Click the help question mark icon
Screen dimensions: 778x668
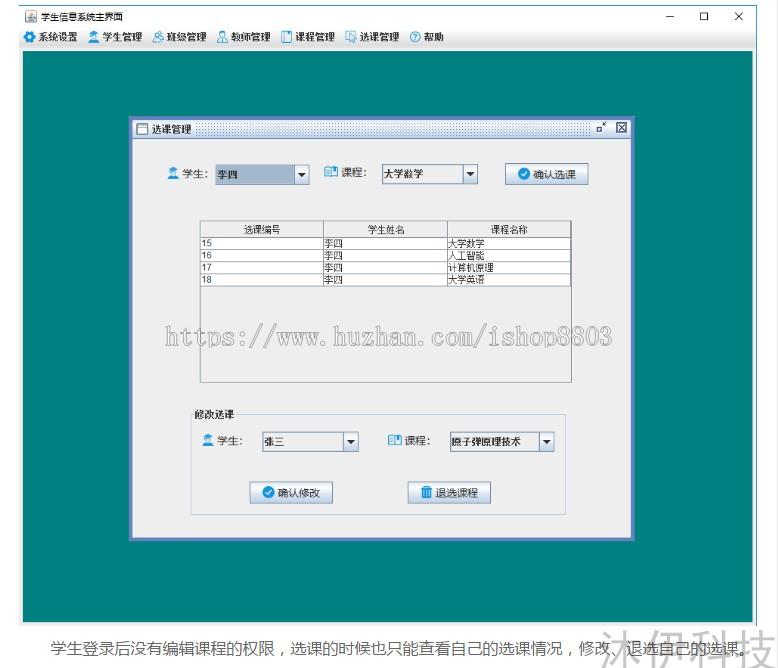(x=415, y=37)
